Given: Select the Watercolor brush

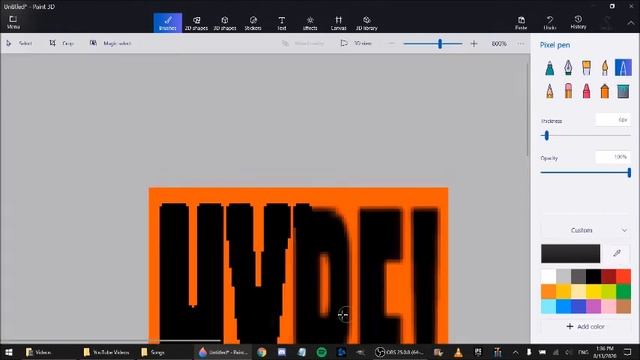Looking at the screenshot, I should [605, 68].
